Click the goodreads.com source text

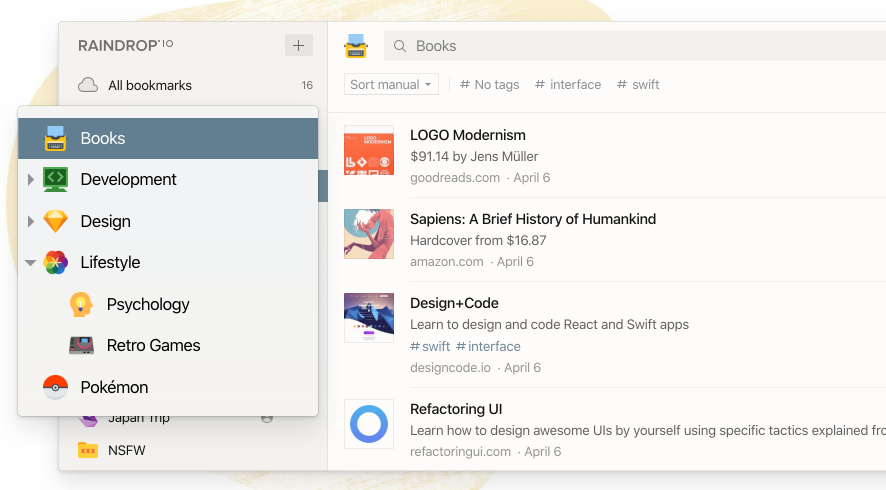(x=455, y=177)
